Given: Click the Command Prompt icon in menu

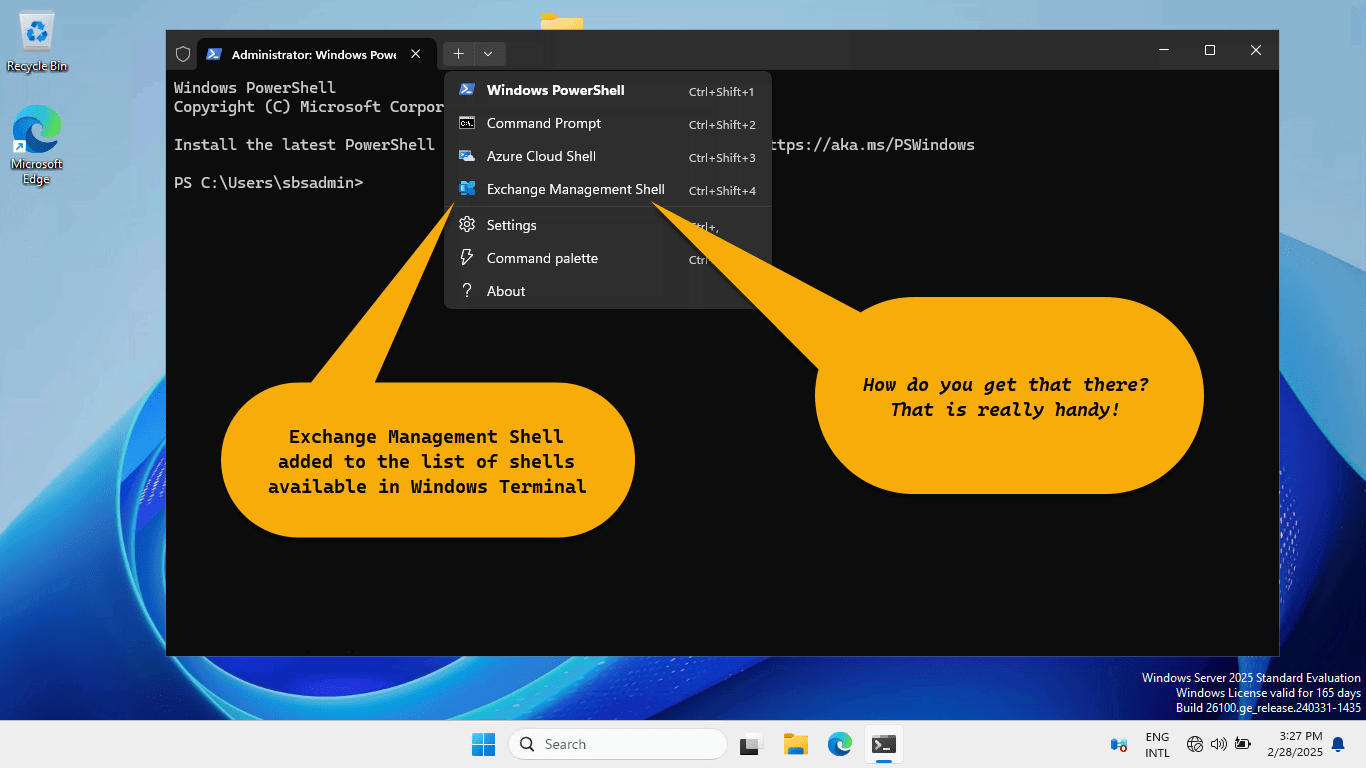Looking at the screenshot, I should click(466, 123).
